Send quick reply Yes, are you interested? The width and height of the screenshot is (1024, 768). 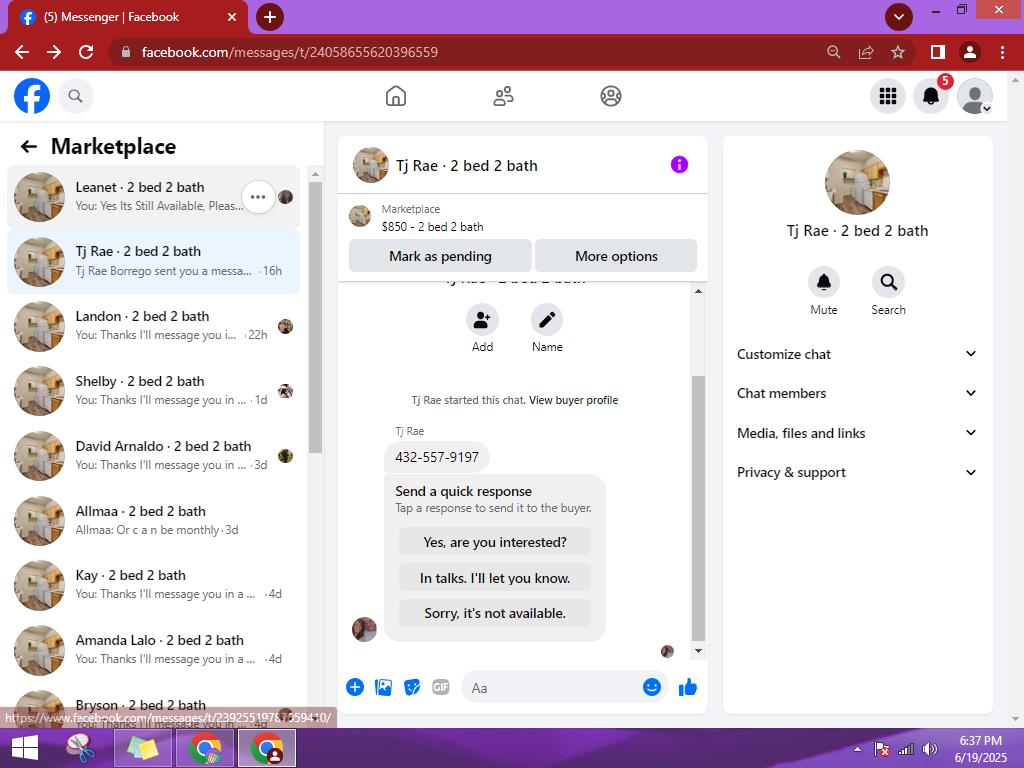point(495,542)
